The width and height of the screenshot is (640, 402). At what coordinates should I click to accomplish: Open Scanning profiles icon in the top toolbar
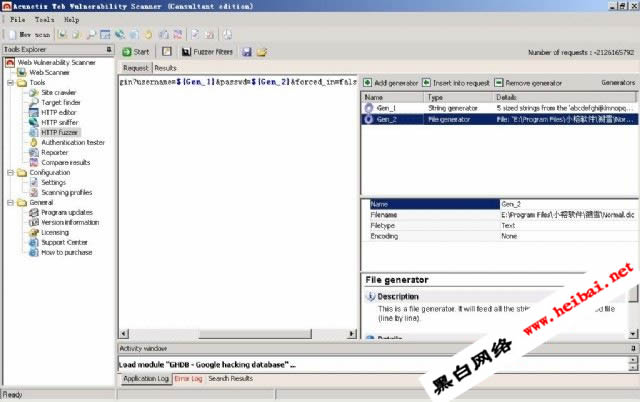click(210, 35)
